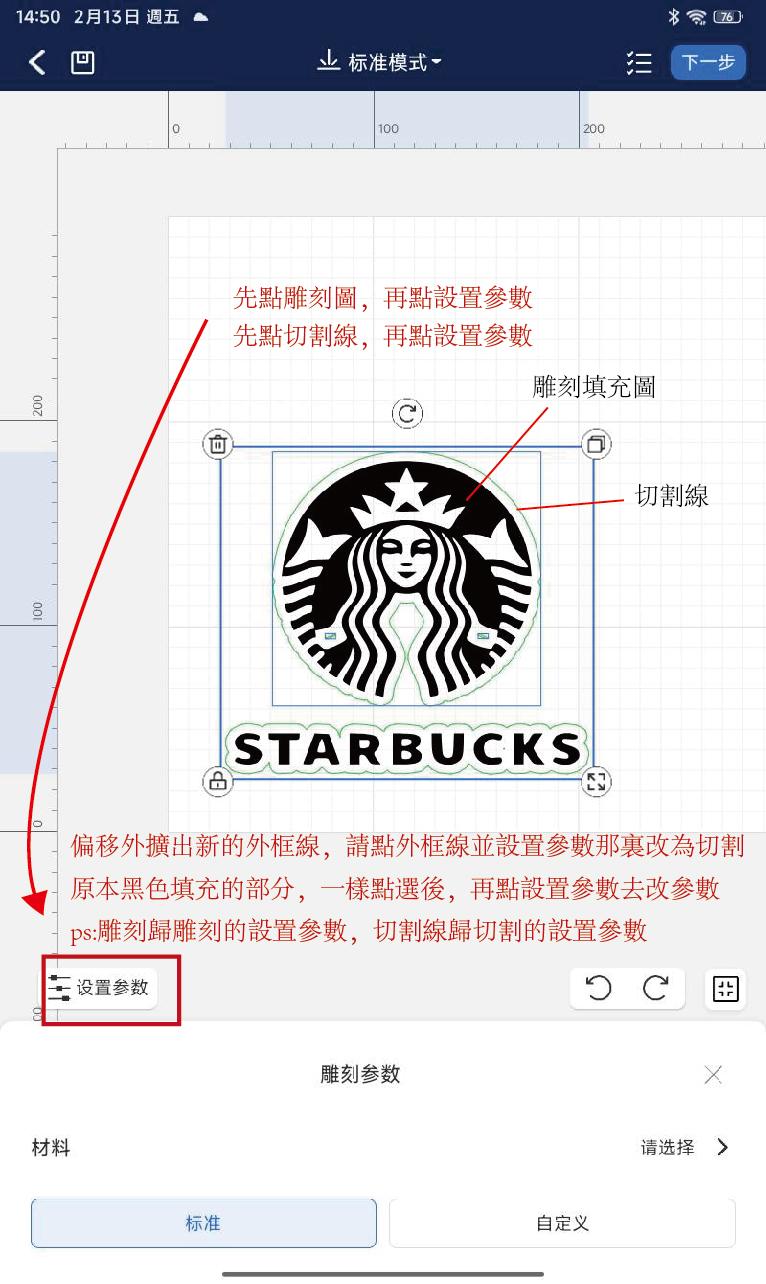Save the project with the disk icon
Image resolution: width=766 pixels, height=1284 pixels.
pyautogui.click(x=83, y=63)
